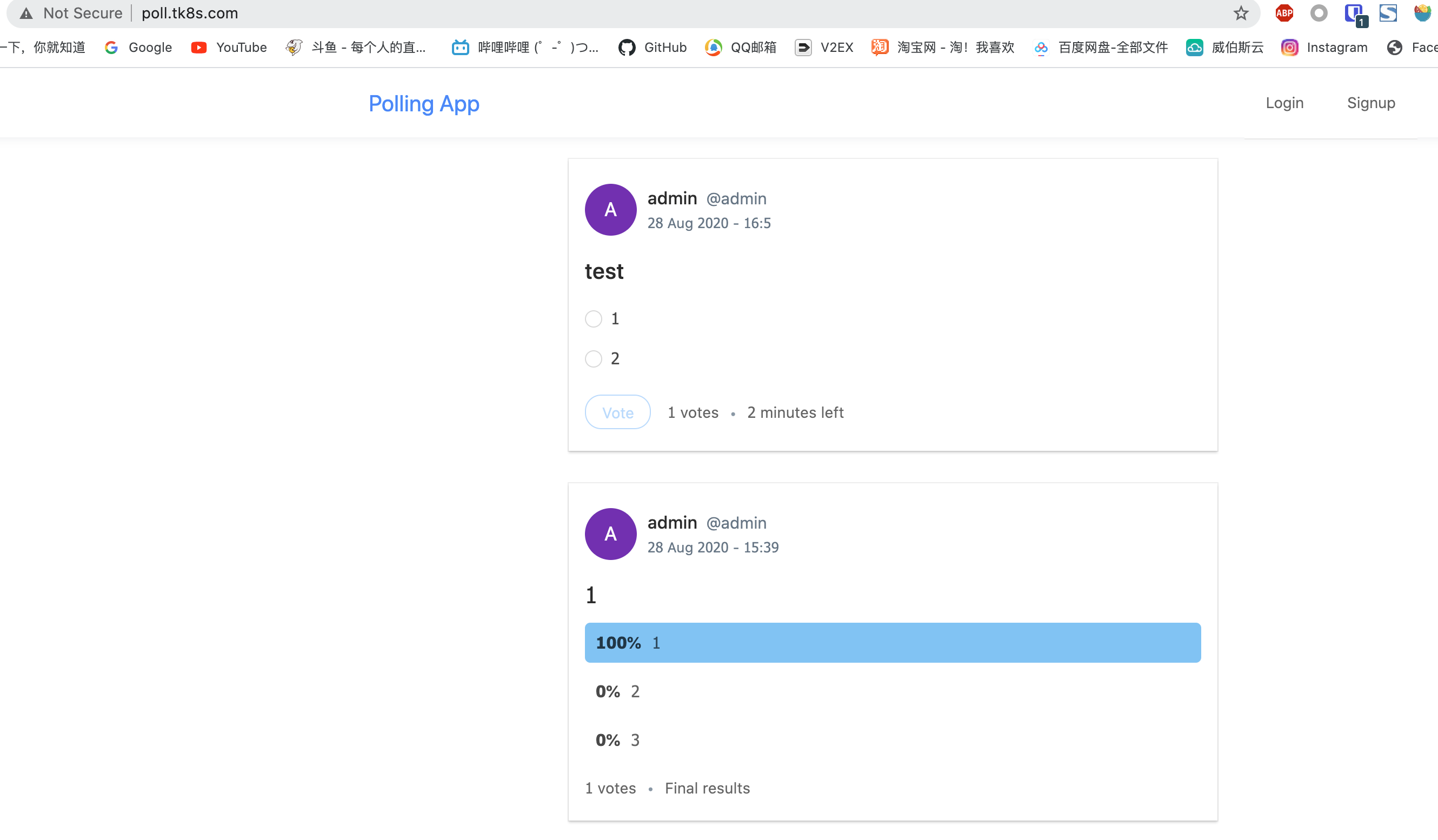Select option 1 in the test poll
The height and width of the screenshot is (840, 1438).
pyautogui.click(x=594, y=318)
